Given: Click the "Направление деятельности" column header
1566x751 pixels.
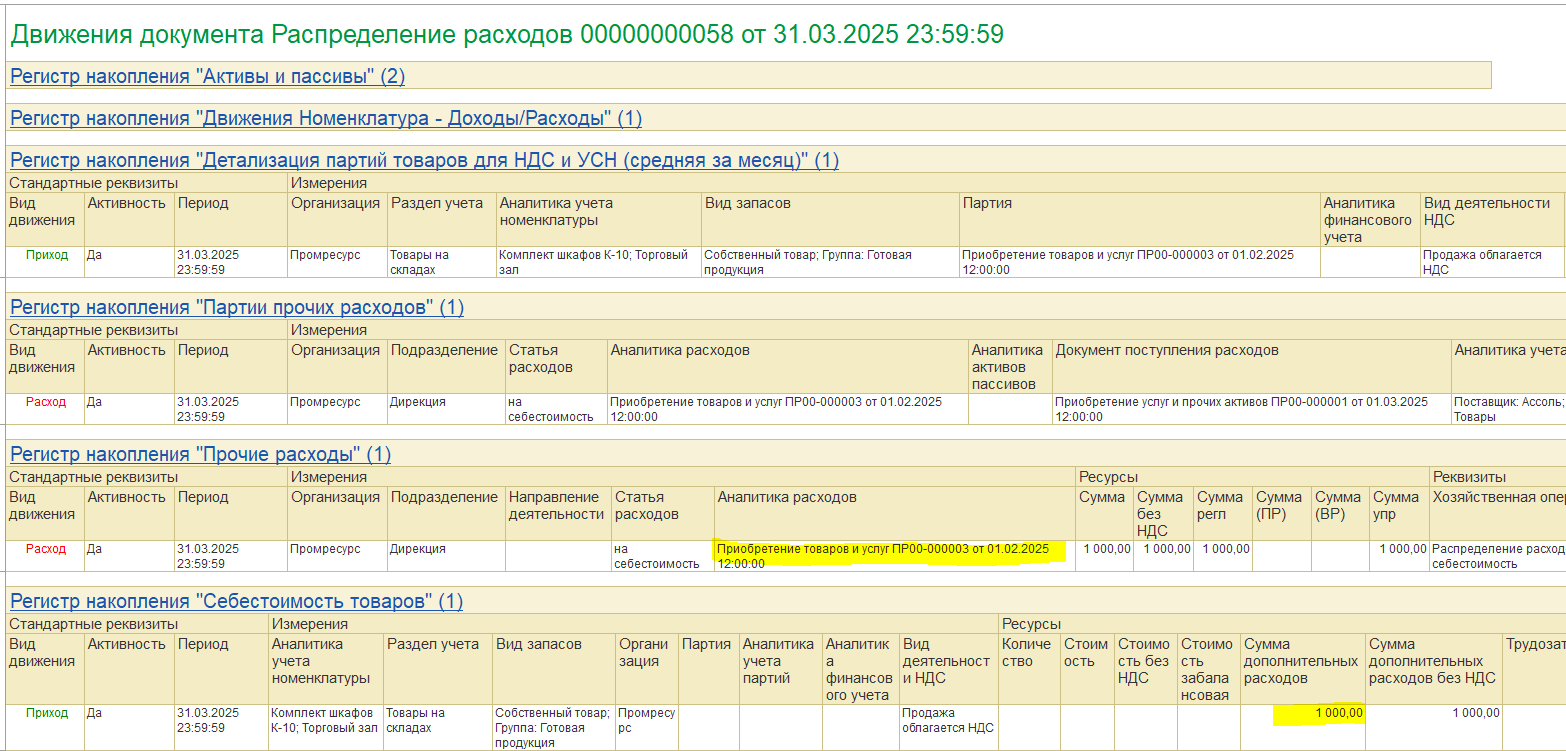Looking at the screenshot, I should [556, 505].
